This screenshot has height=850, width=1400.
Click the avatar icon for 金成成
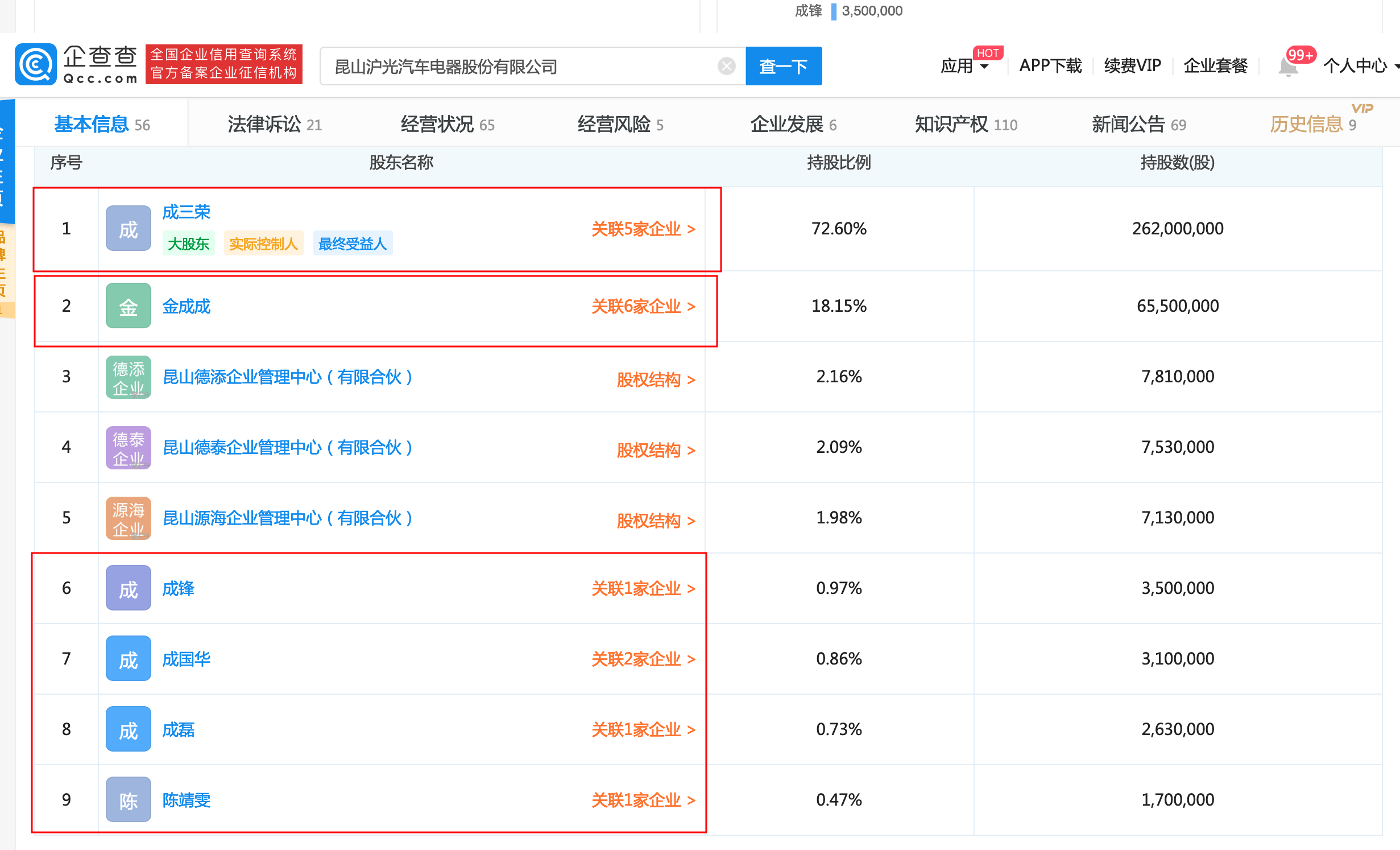click(x=129, y=306)
